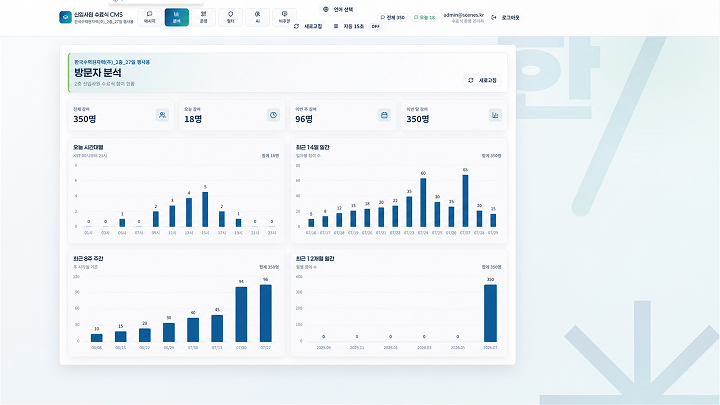Click the people icon on total card
Image resolution: width=720 pixels, height=405 pixels.
pos(162,115)
